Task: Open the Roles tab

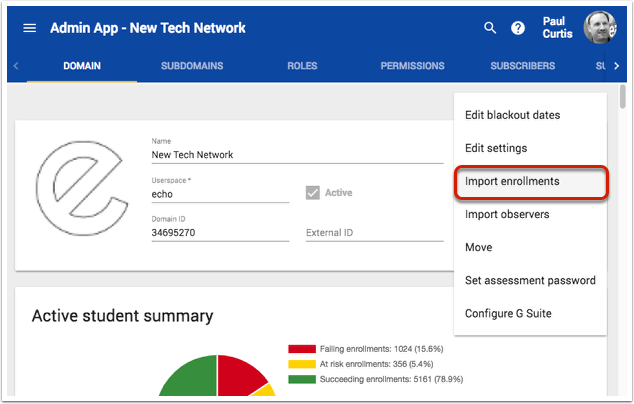Action: [x=302, y=66]
